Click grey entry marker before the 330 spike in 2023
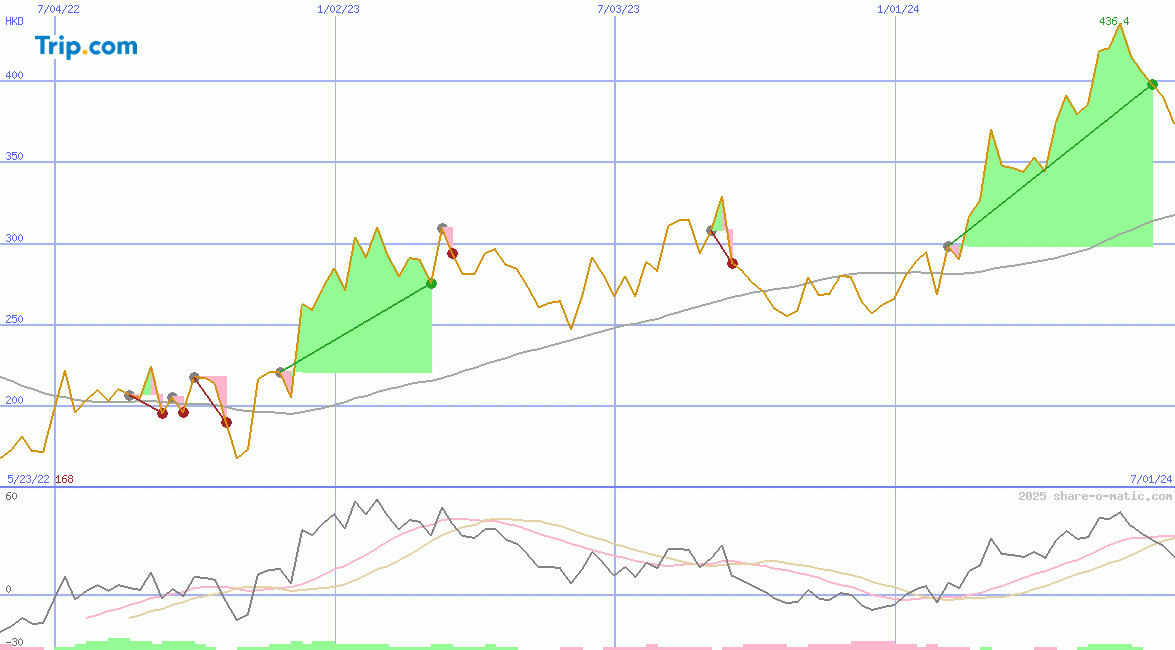Viewport: 1175px width, 650px height. pyautogui.click(x=711, y=230)
